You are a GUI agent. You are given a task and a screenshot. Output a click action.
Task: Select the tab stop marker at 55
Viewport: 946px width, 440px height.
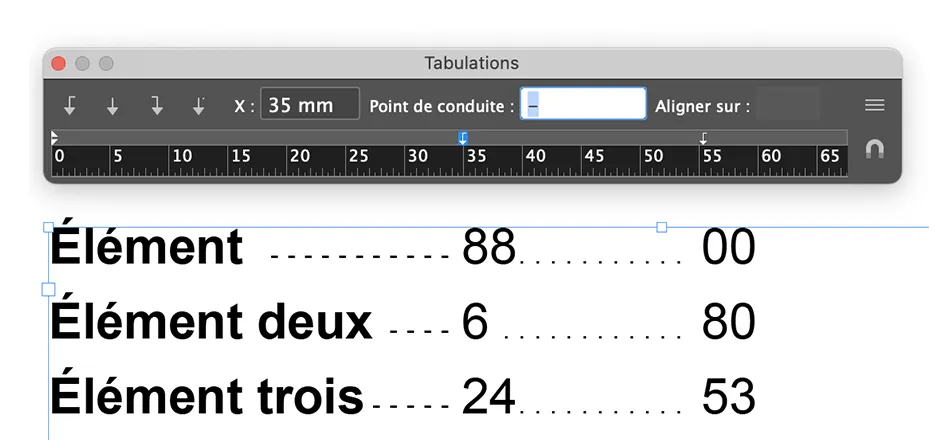(703, 138)
